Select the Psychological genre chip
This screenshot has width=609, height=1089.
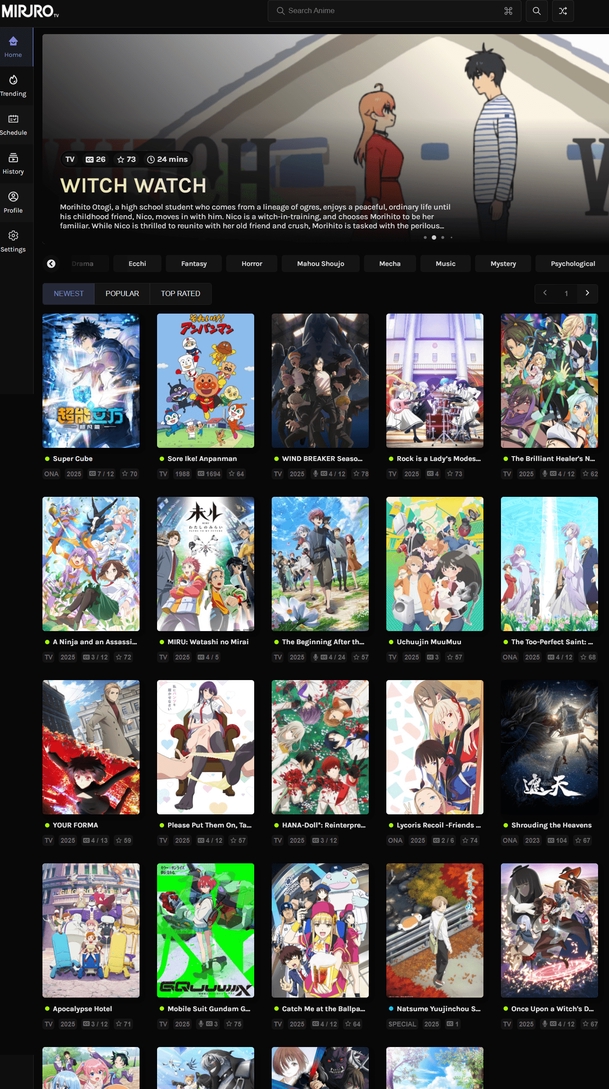tap(572, 263)
